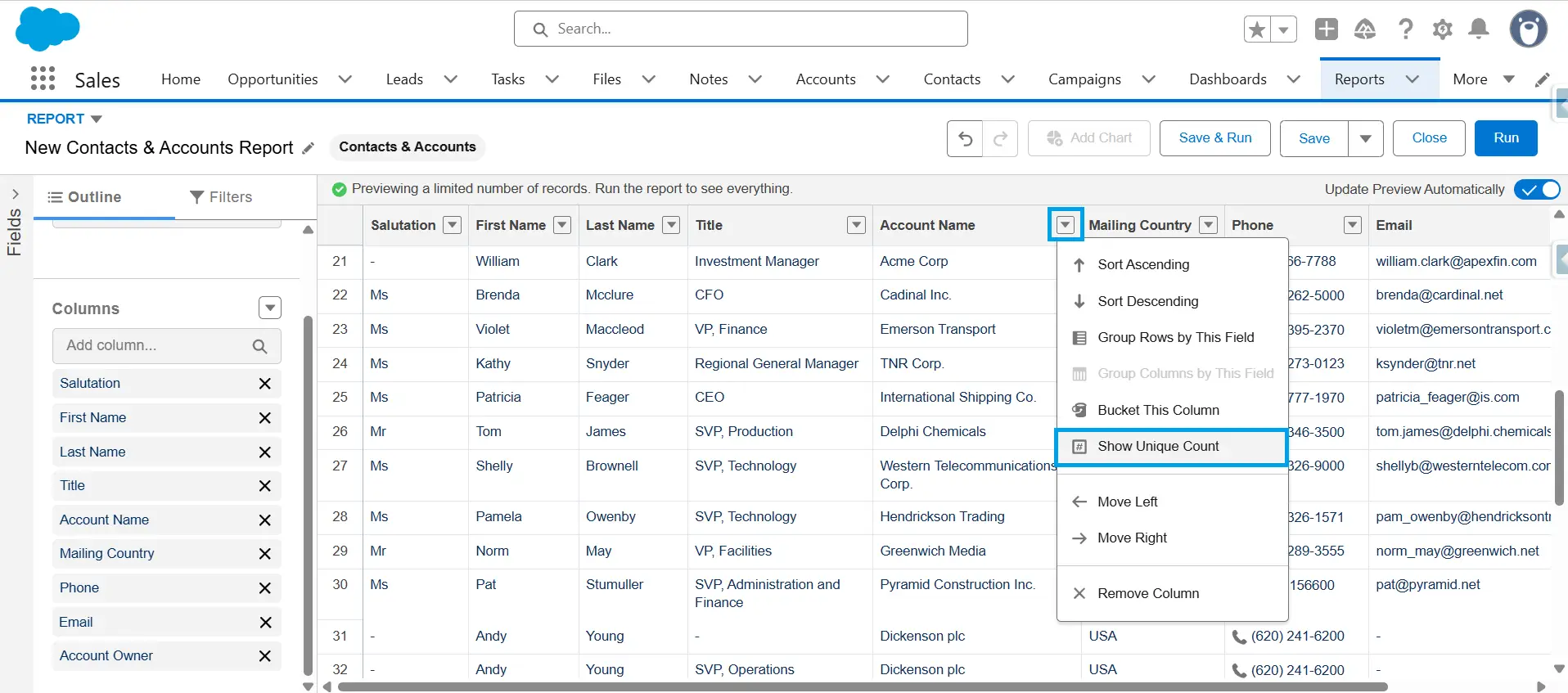Click the Save button
The width and height of the screenshot is (1568, 693).
(1314, 138)
